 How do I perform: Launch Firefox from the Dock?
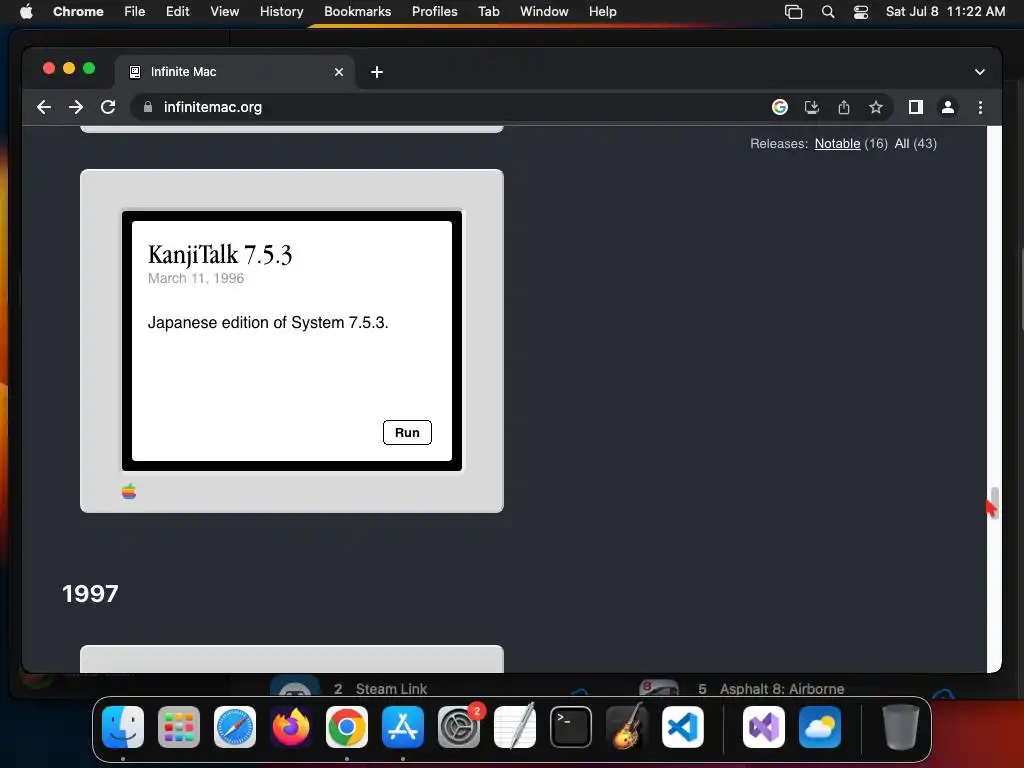tap(291, 727)
